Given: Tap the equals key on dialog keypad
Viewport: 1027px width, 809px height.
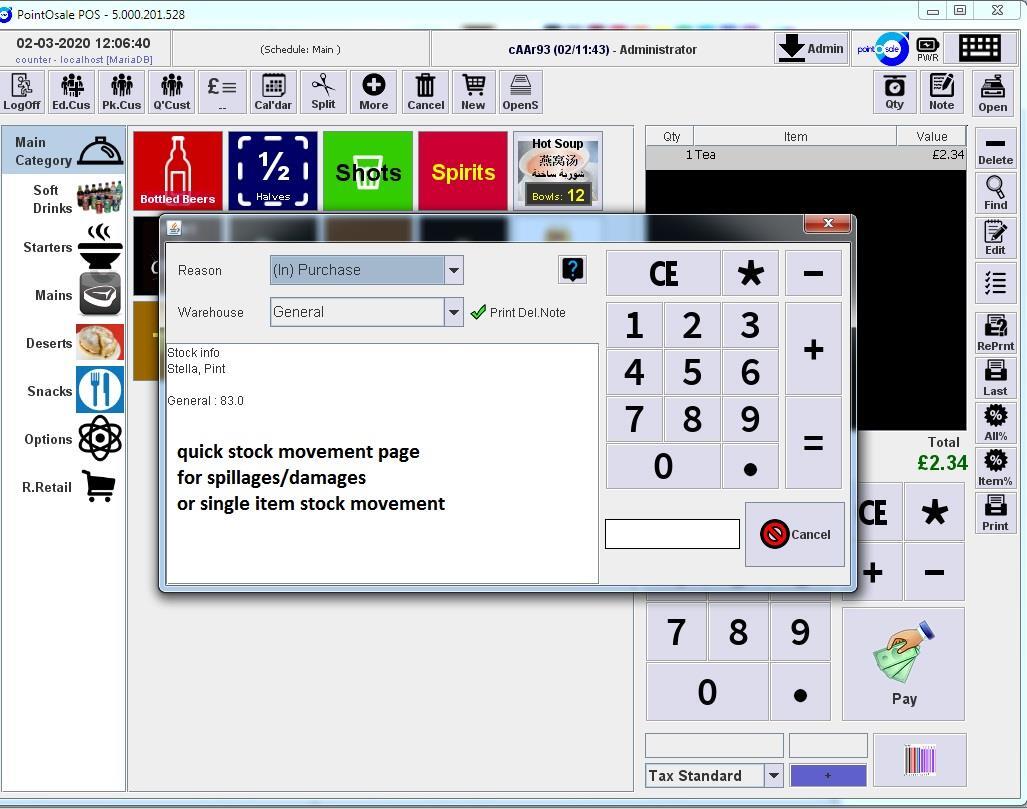Looking at the screenshot, I should click(813, 443).
